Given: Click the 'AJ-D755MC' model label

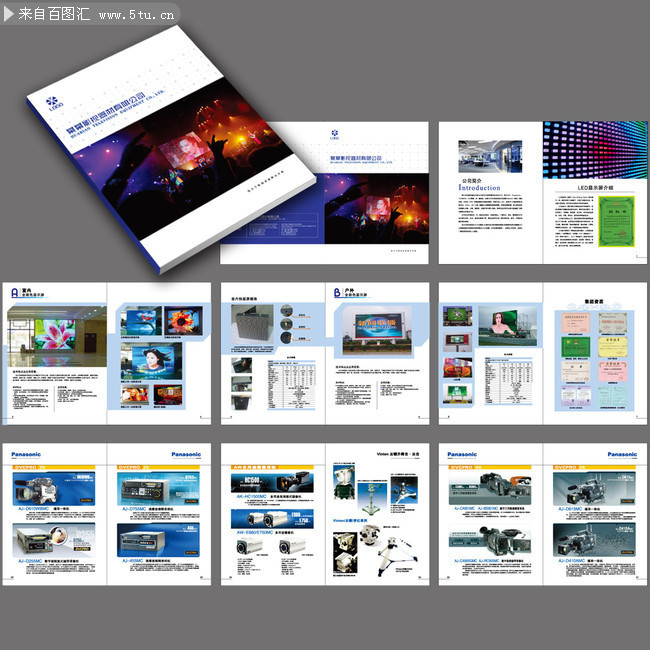Looking at the screenshot, I should click(x=134, y=509).
